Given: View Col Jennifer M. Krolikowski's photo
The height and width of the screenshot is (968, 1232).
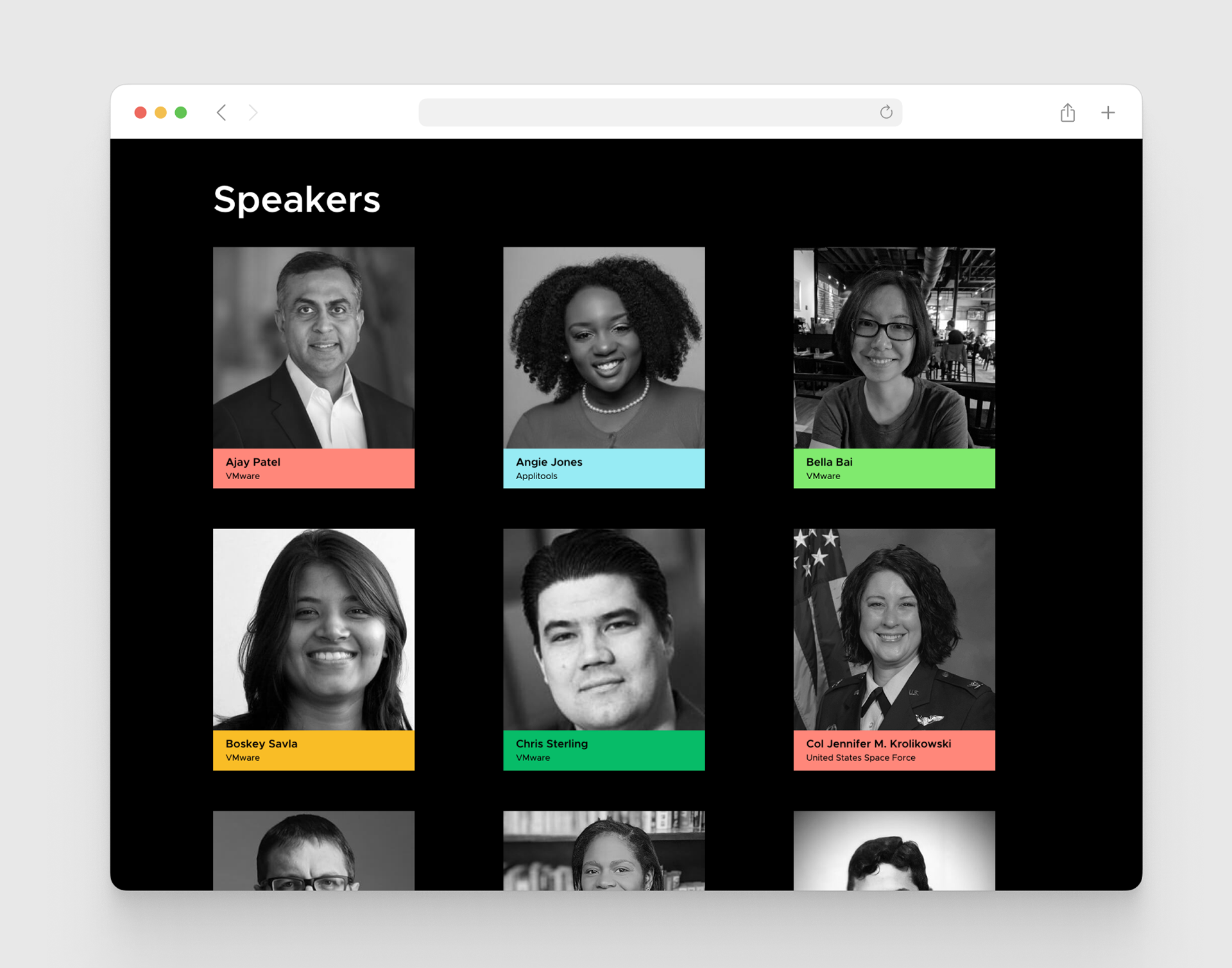Looking at the screenshot, I should (x=894, y=629).
